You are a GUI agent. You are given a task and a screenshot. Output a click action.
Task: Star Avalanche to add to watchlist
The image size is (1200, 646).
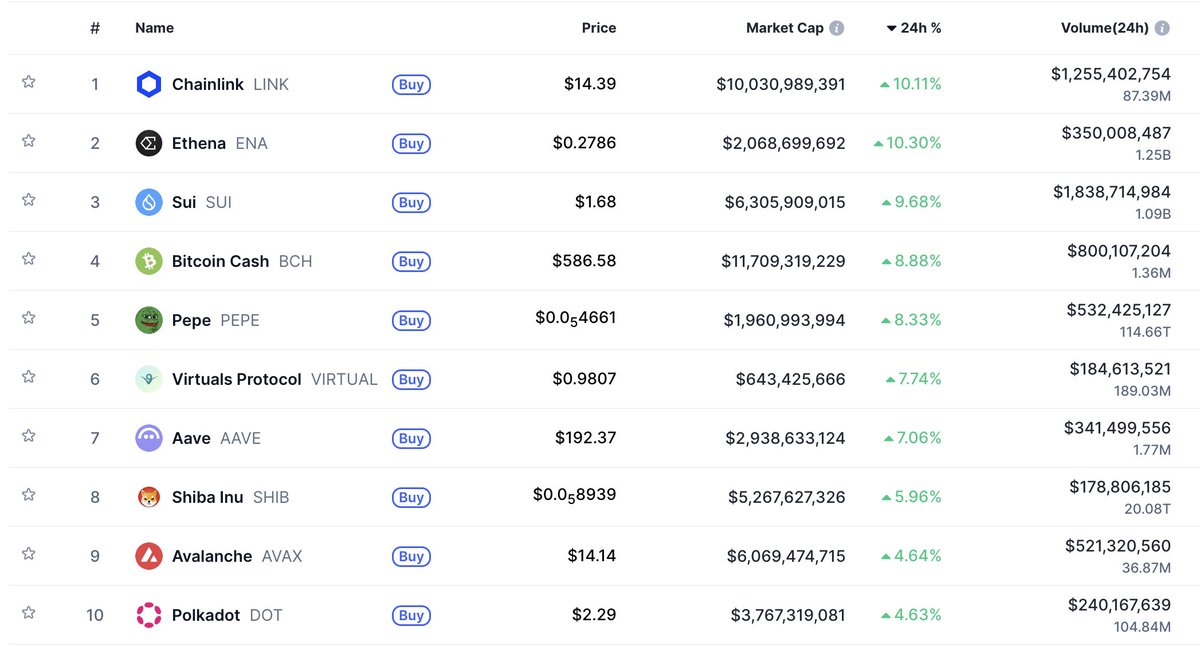tap(29, 554)
